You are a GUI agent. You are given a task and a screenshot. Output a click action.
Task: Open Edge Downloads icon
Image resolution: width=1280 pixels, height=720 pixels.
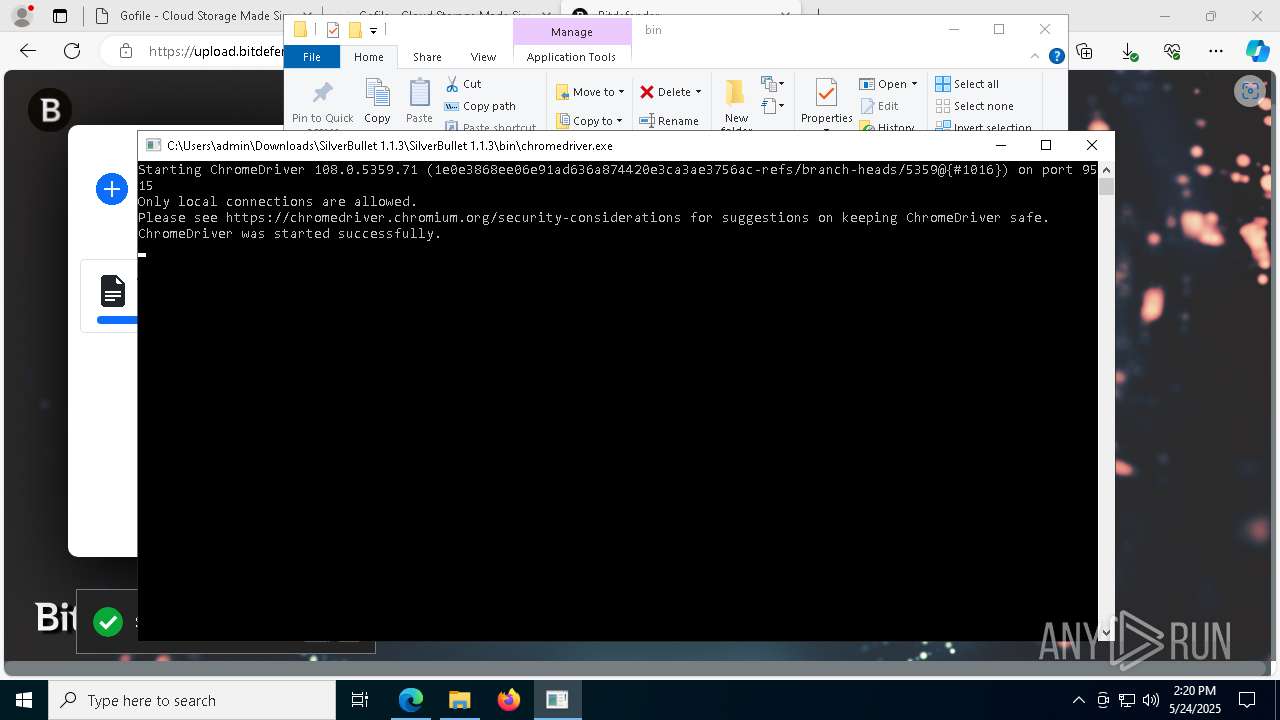tap(1129, 51)
